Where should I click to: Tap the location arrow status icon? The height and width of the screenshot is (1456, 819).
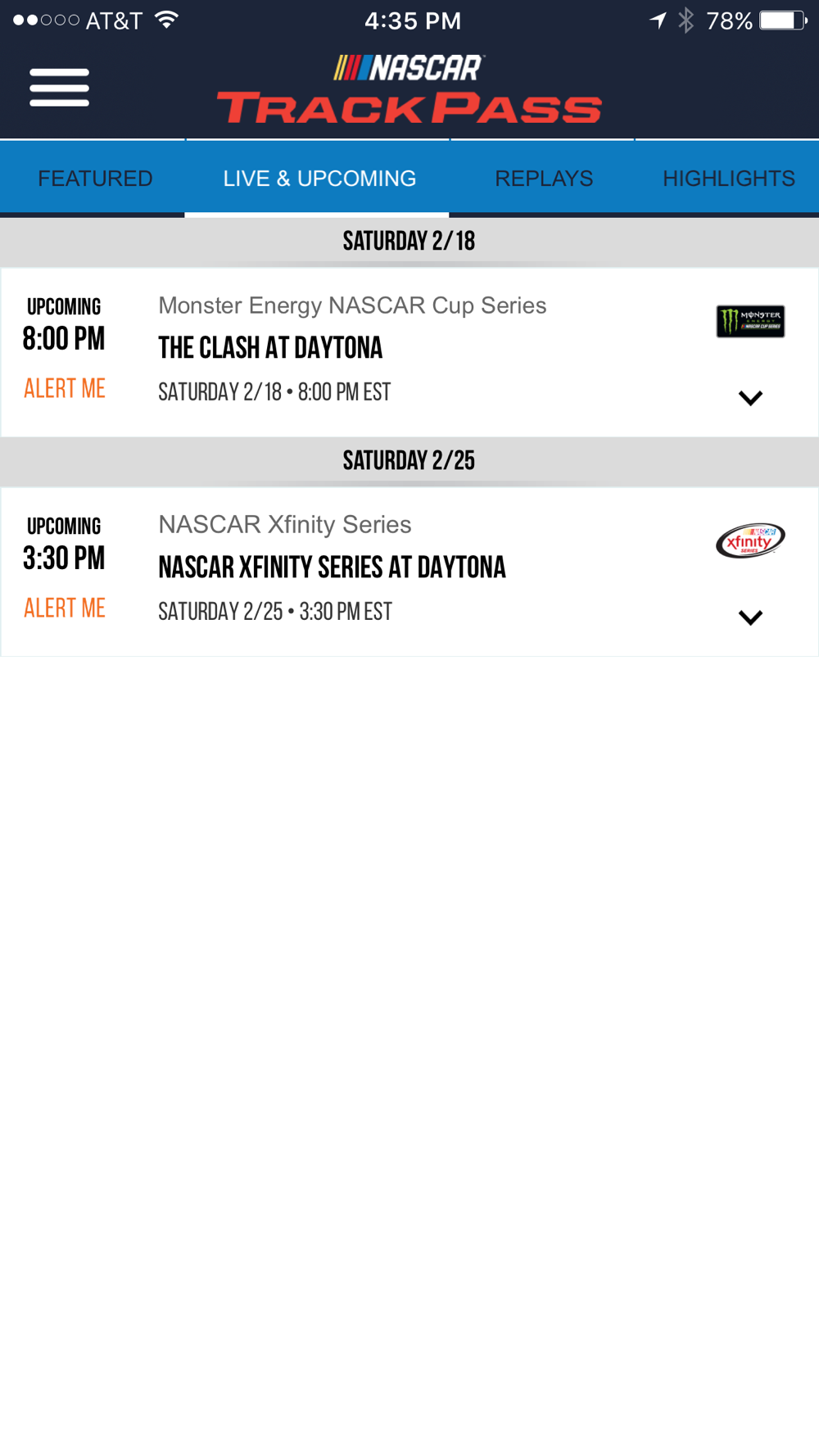[x=658, y=20]
